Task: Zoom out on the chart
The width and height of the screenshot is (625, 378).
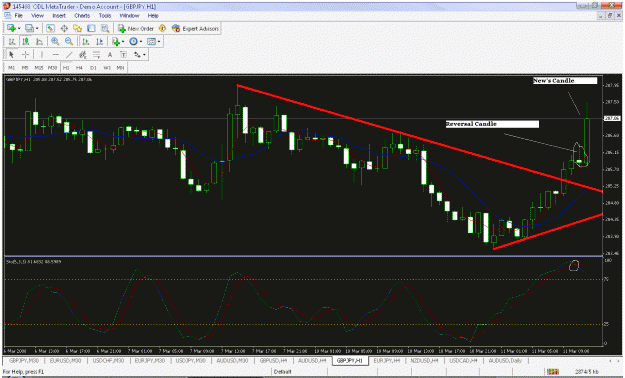Action: pos(69,41)
